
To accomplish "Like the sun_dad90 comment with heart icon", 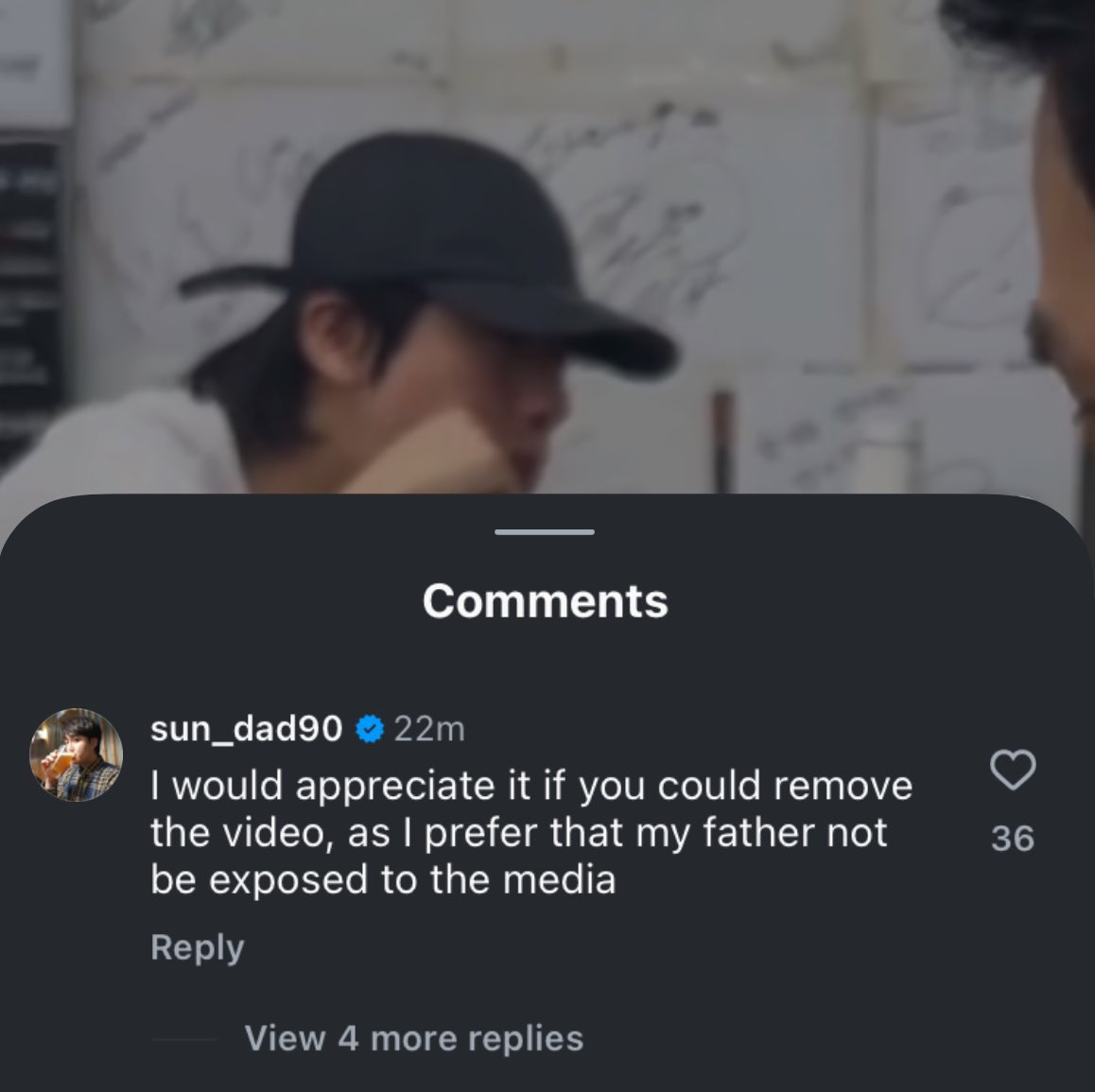I will [1012, 770].
